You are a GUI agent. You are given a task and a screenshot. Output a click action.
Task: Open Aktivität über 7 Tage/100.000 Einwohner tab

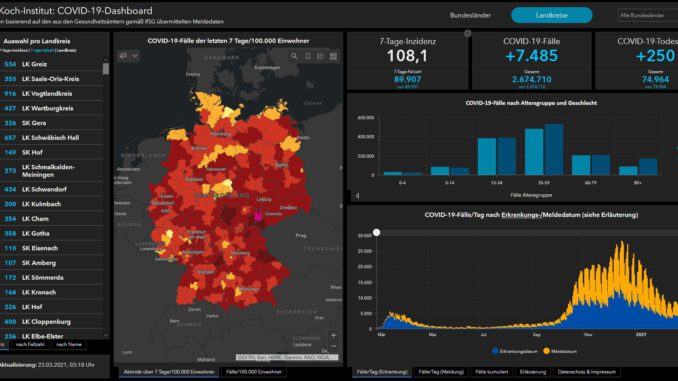(x=169, y=372)
